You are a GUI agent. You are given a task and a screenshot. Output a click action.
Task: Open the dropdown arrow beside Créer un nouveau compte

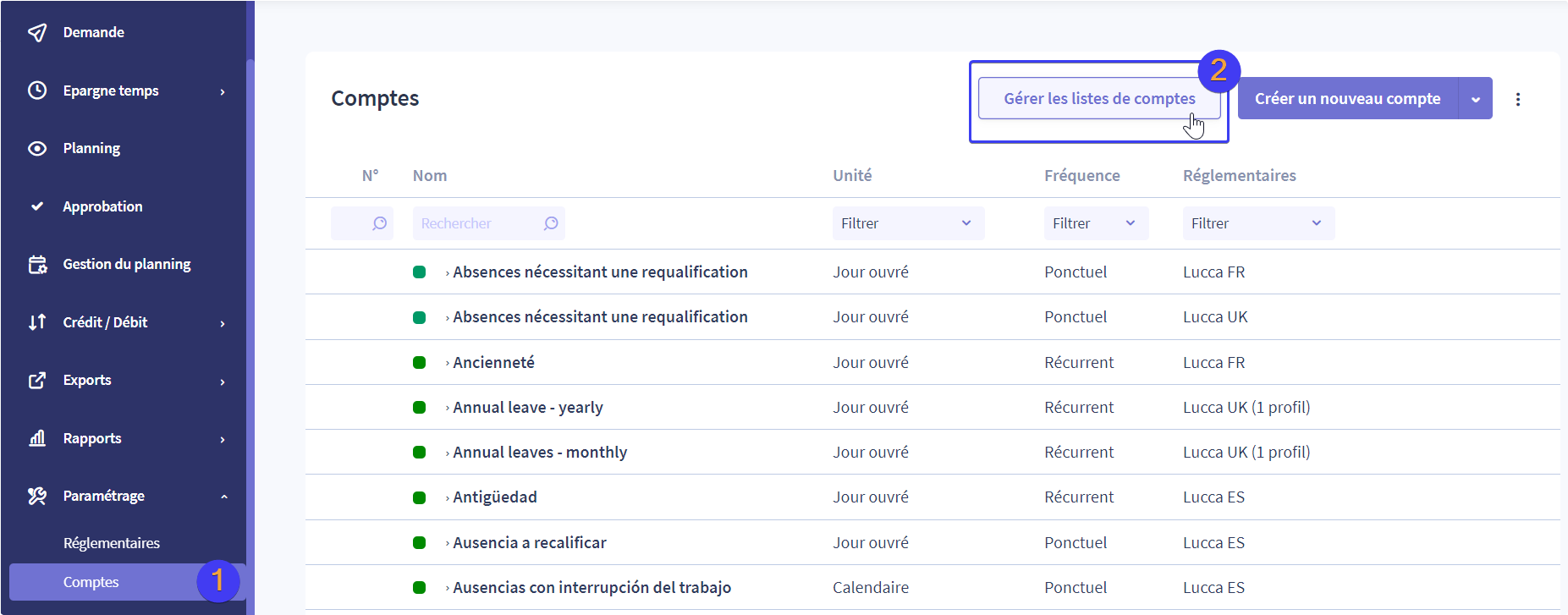point(1476,99)
